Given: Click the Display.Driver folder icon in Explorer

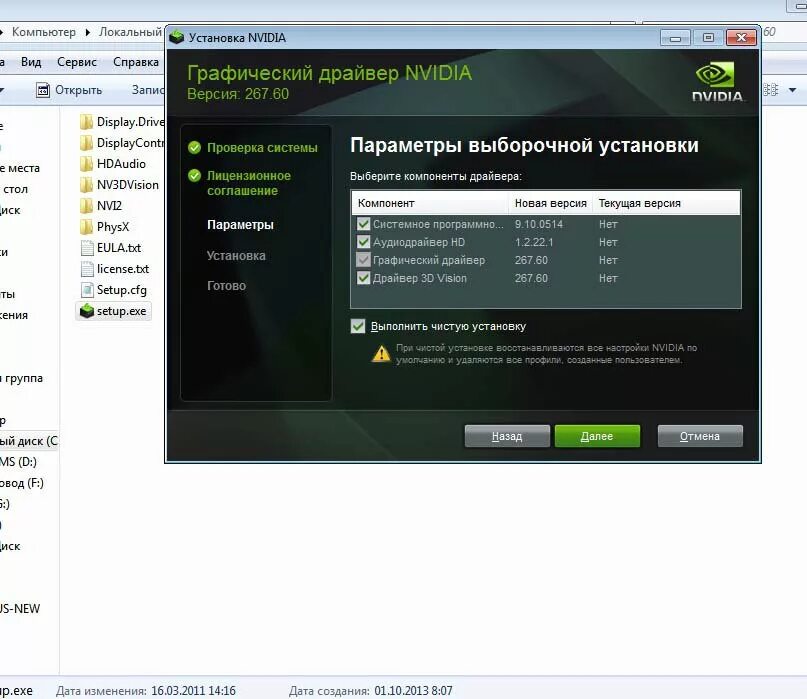Looking at the screenshot, I should (86, 122).
